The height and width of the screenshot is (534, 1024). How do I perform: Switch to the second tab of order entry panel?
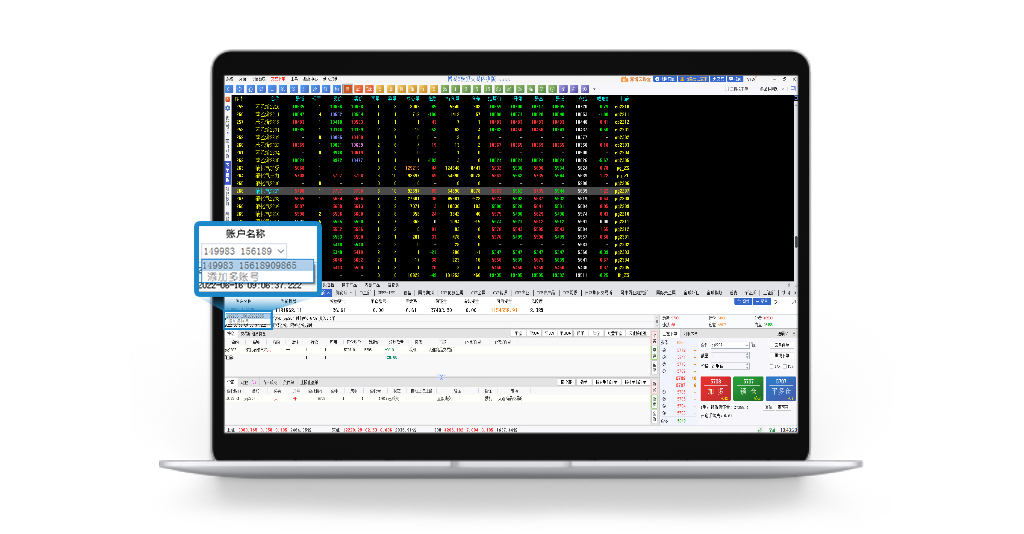690,334
